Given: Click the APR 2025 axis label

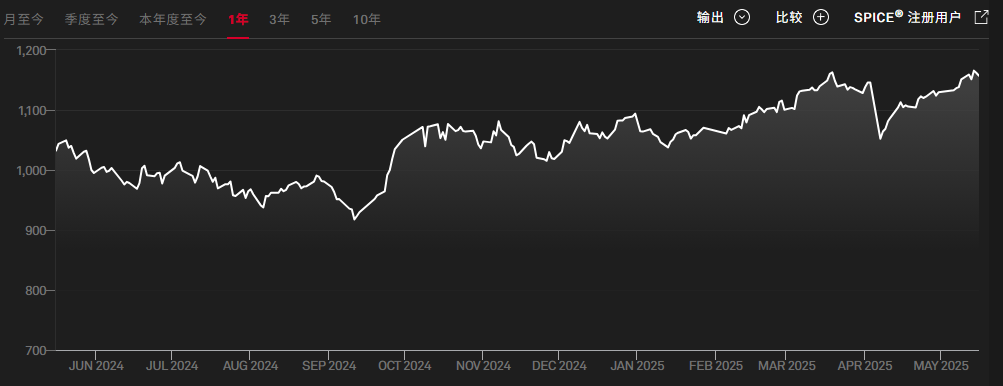Looking at the screenshot, I should tap(864, 366).
